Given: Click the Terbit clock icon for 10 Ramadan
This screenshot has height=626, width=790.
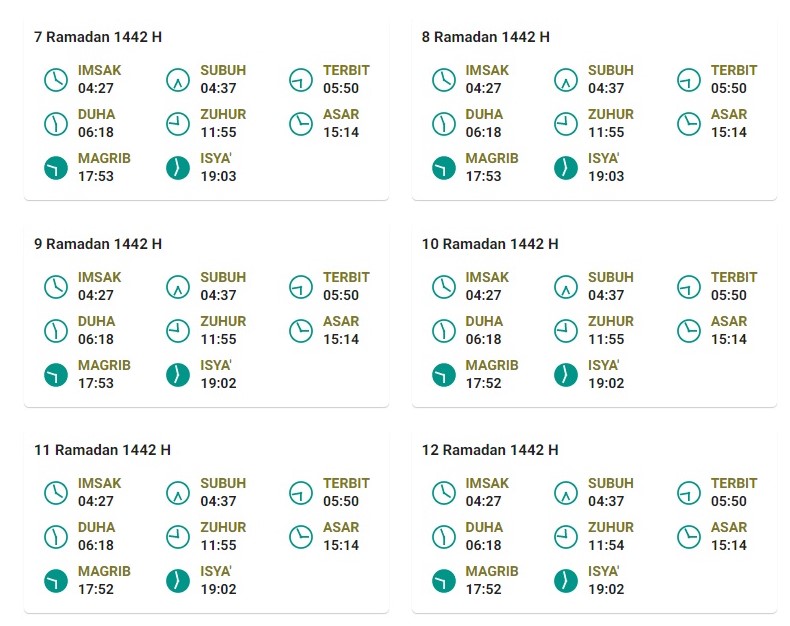Looking at the screenshot, I should pos(689,287).
